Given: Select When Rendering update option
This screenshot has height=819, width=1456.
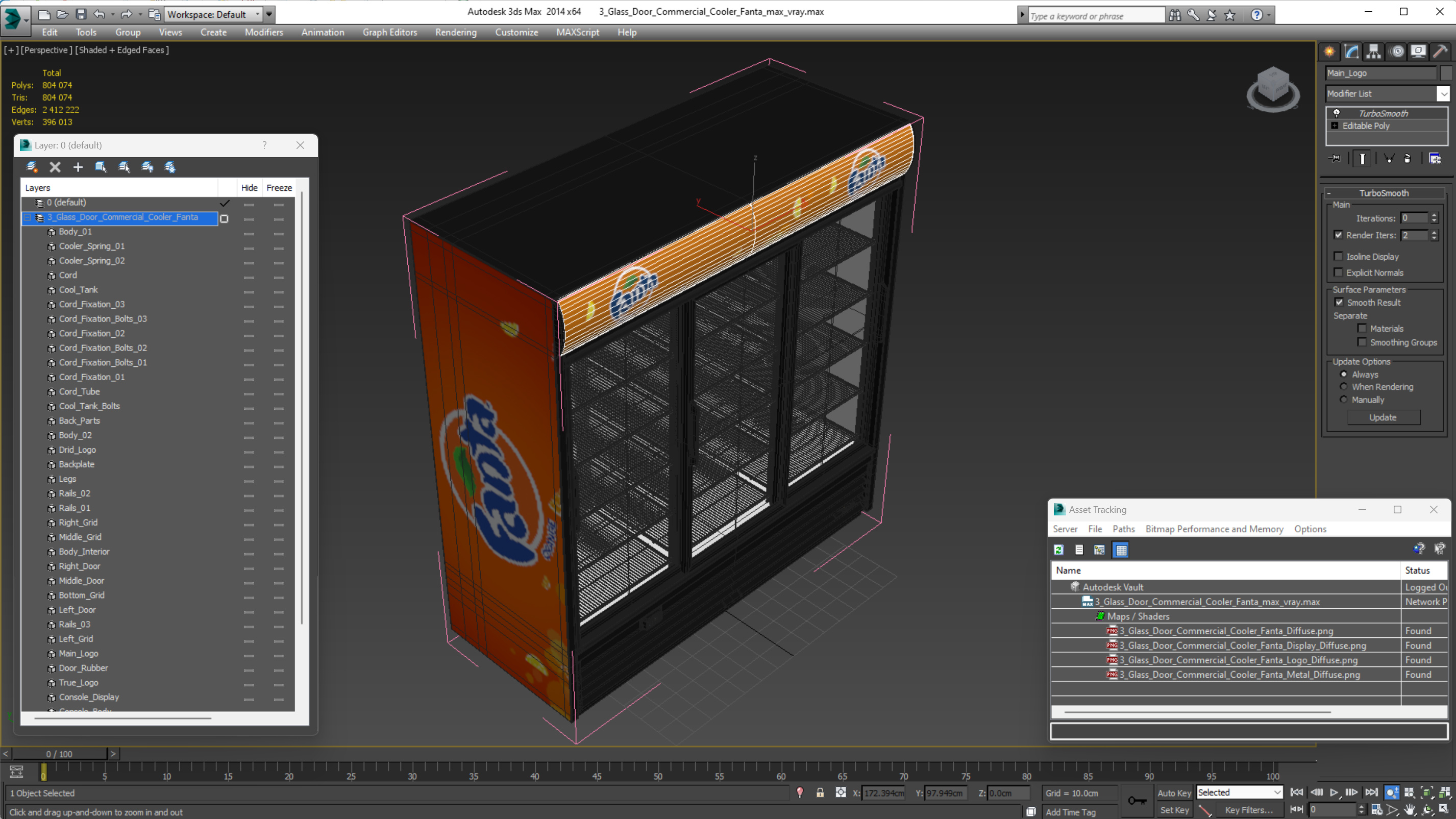Looking at the screenshot, I should pos(1344,386).
